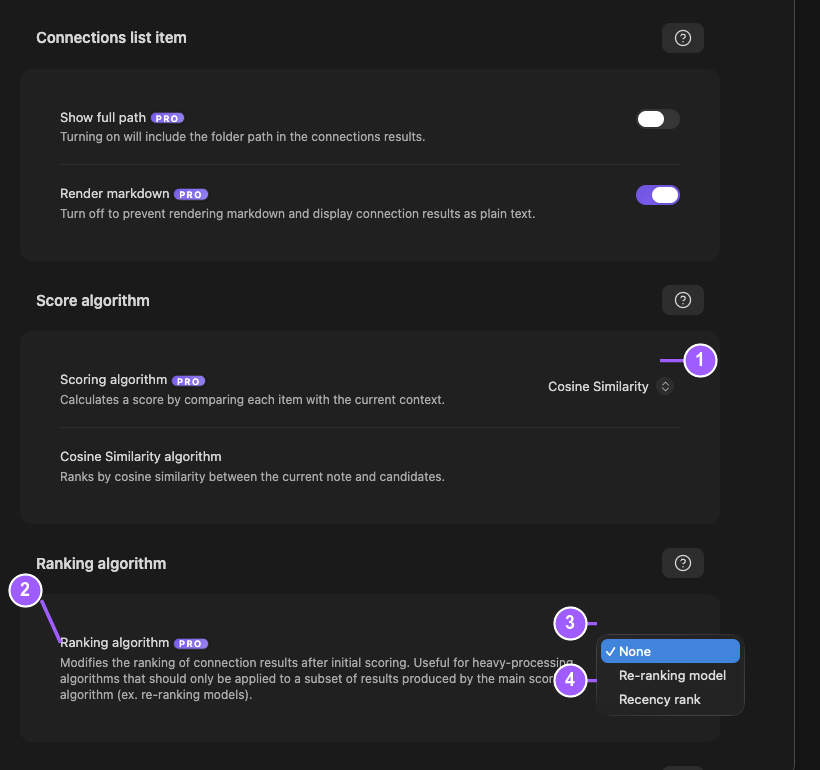820x770 pixels.
Task: Choose Re-ranking model option
Action: click(x=670, y=675)
